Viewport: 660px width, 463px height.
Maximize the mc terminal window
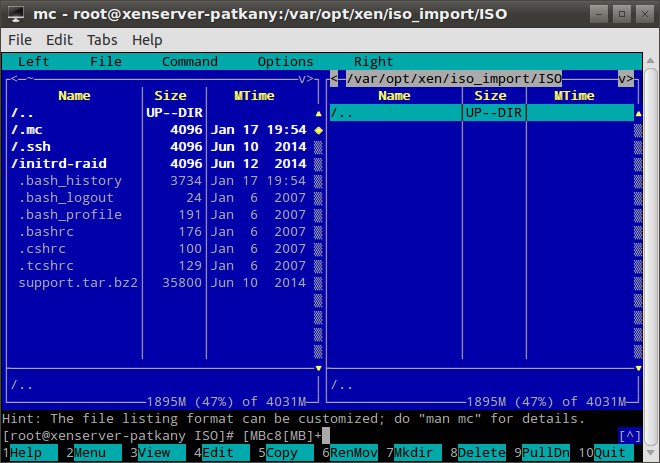coord(622,14)
